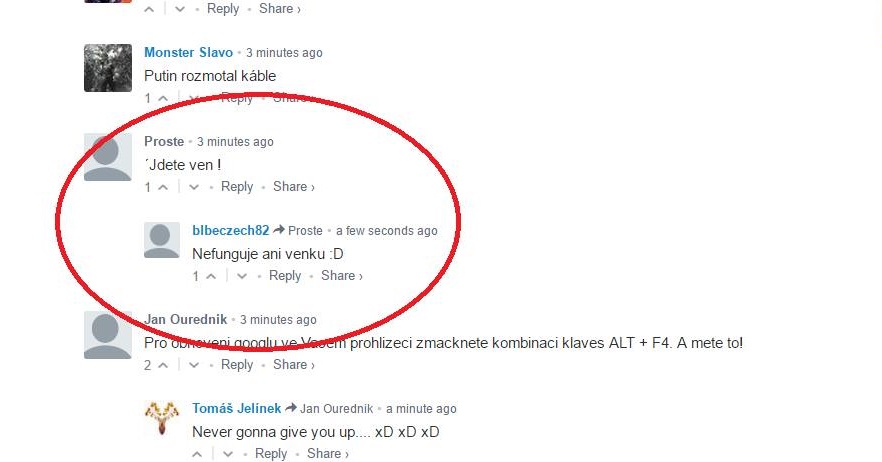Upvote blbeczech82's reply "Nefunguje ani venku"

[211, 276]
